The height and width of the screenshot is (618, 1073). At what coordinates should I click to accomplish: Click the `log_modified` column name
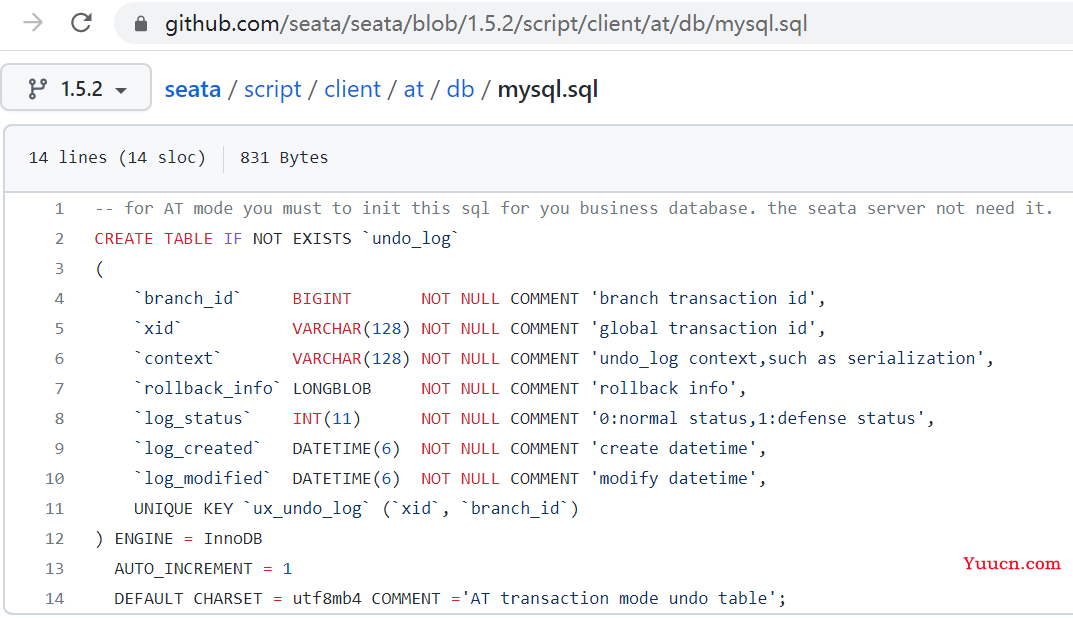[x=203, y=478]
